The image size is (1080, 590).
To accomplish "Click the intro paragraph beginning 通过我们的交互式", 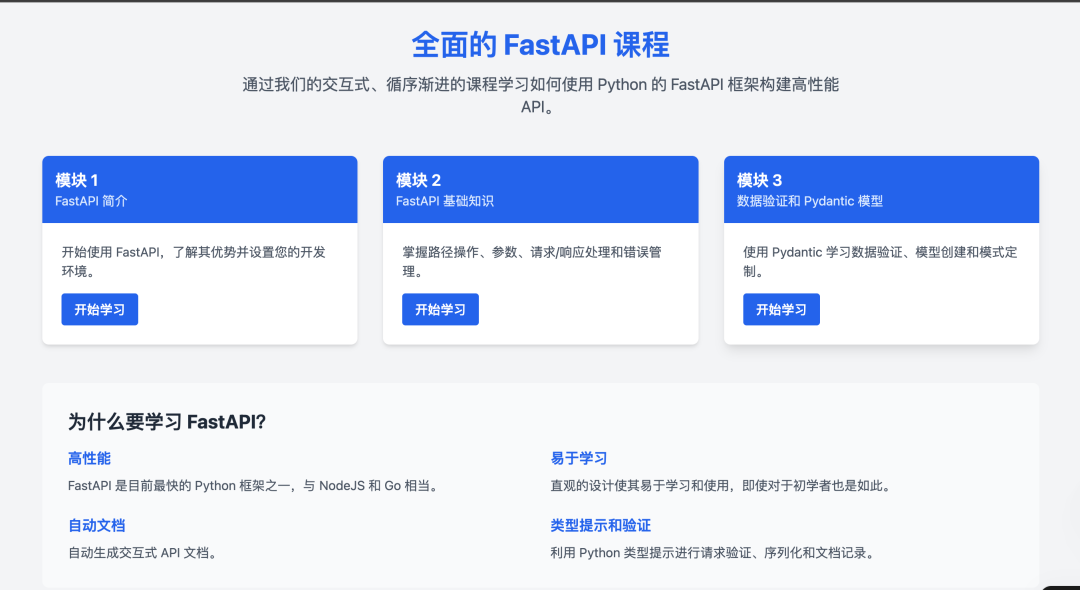I will tap(540, 96).
